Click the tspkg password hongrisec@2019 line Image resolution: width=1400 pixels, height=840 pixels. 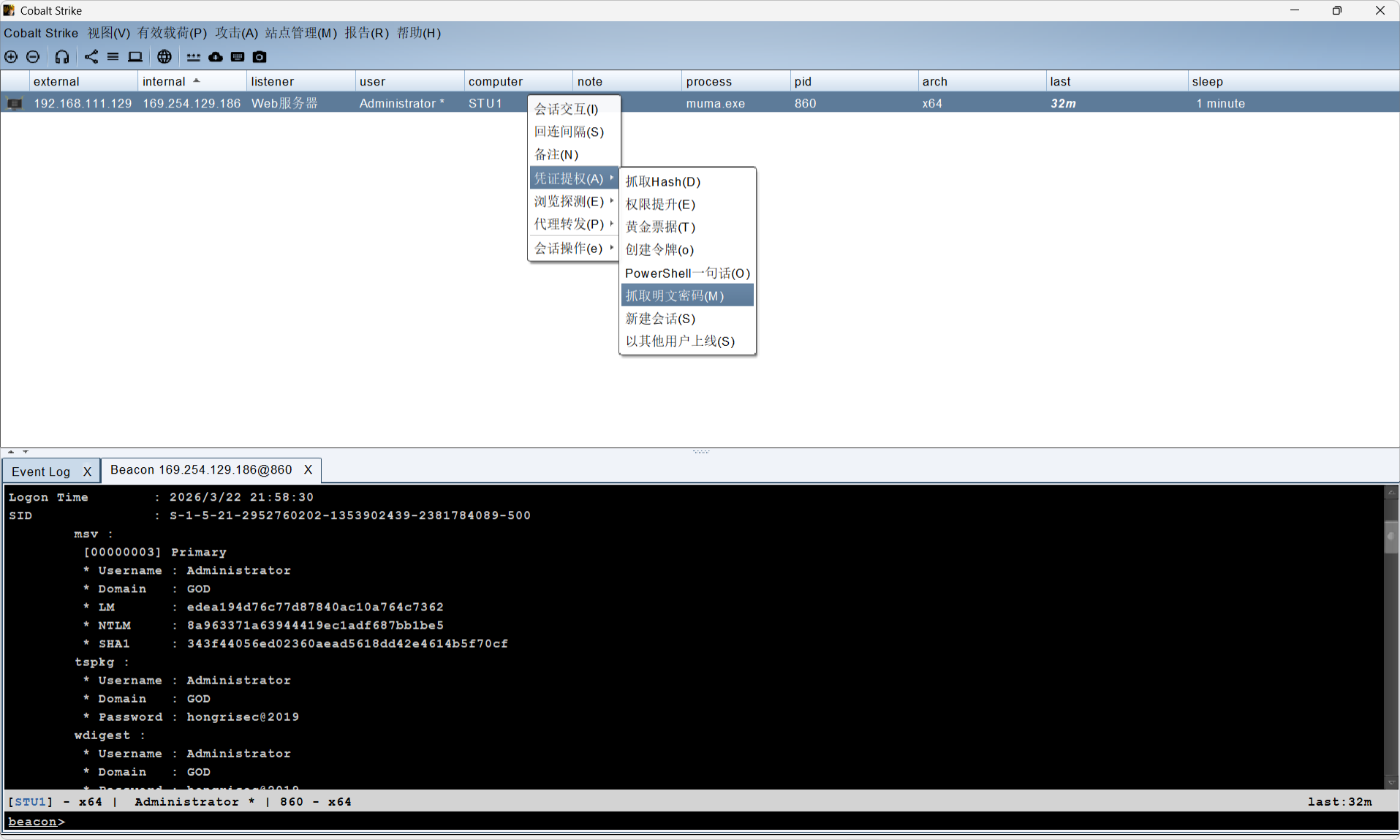pyautogui.click(x=192, y=716)
